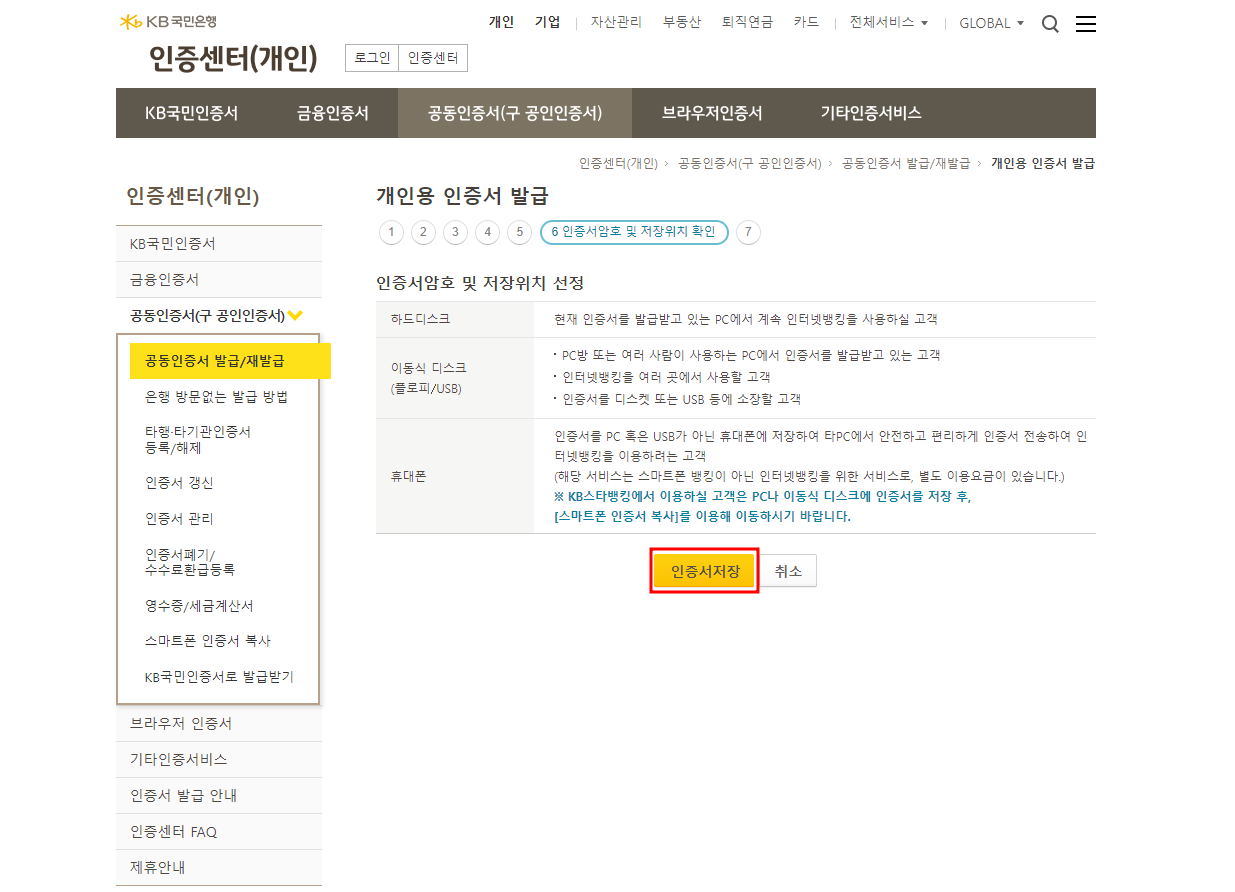Select the 기업 top menu item
This screenshot has width=1235, height=892.
click(548, 22)
